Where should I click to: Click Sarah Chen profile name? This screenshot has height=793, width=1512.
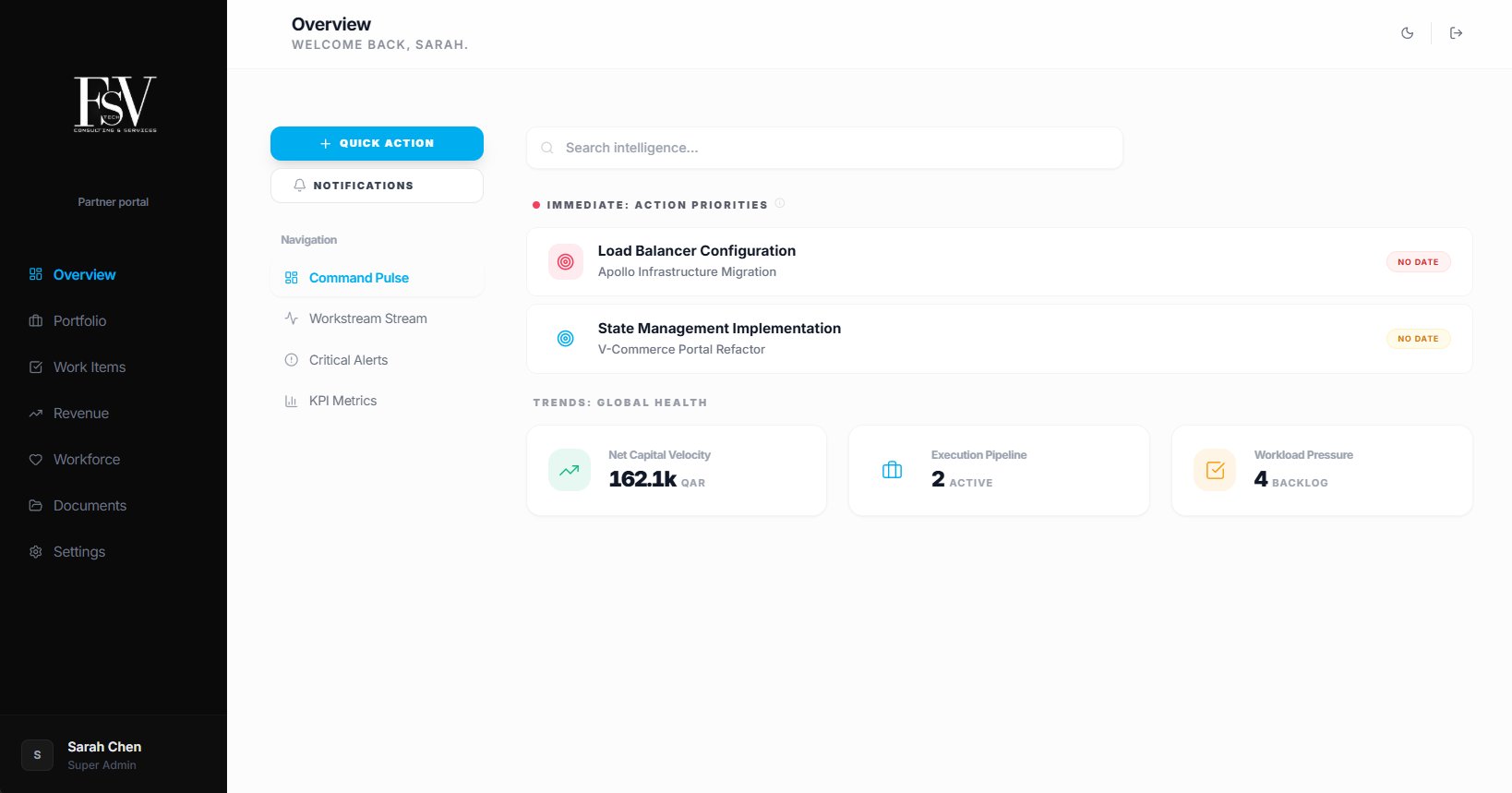point(104,747)
